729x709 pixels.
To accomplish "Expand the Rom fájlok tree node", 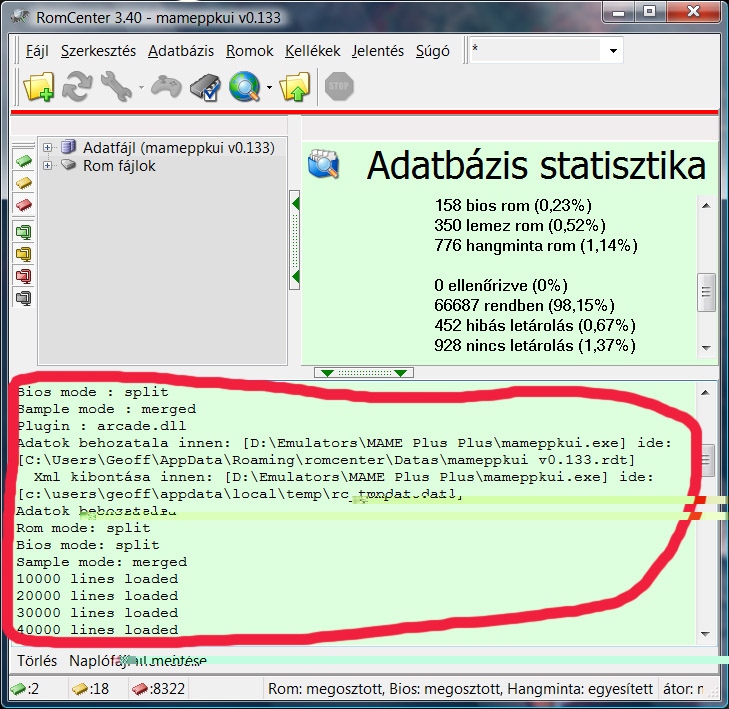I will (47, 166).
